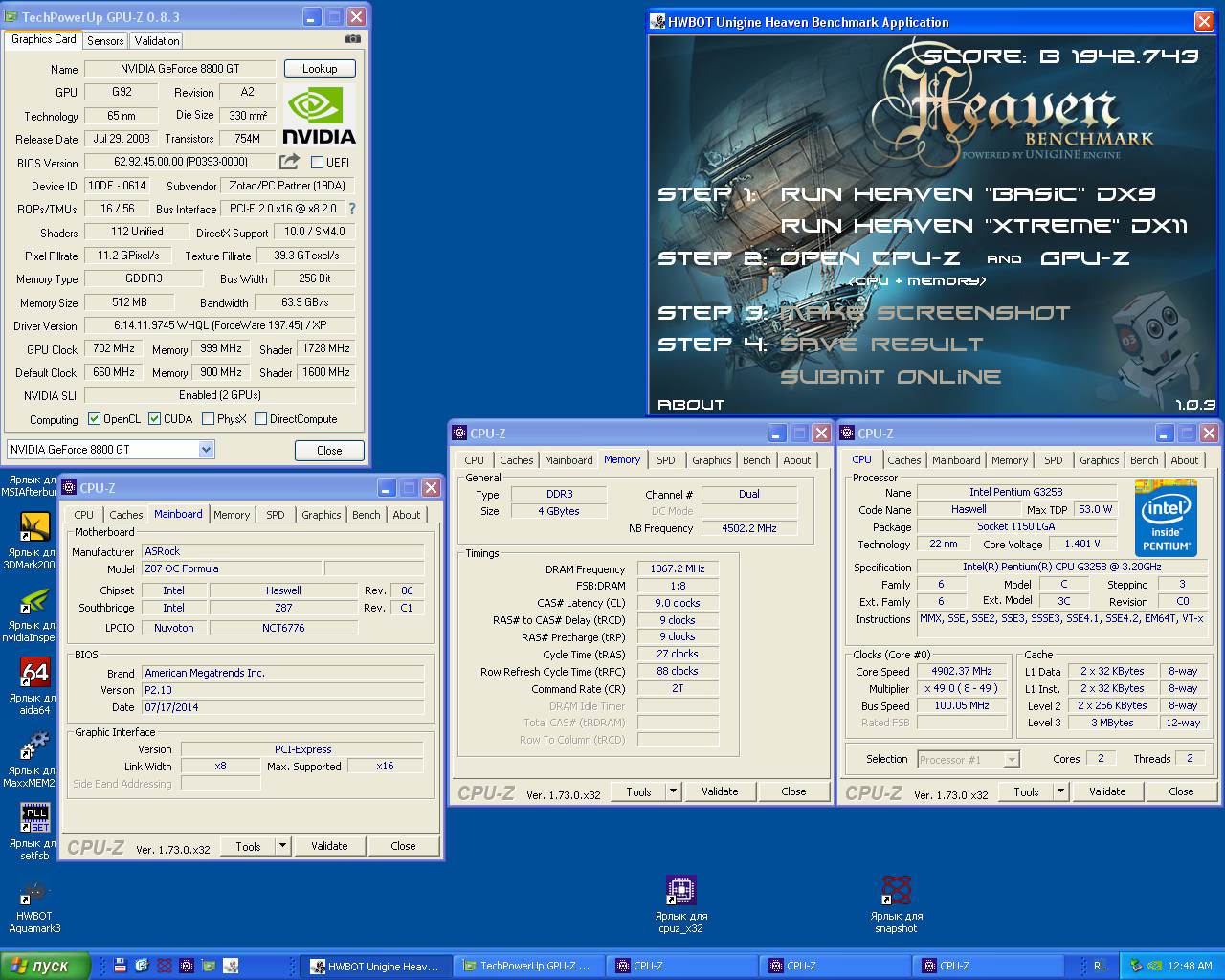Click the Core Speed value 4902.37 MHz
Image resolution: width=1225 pixels, height=980 pixels.
point(962,671)
